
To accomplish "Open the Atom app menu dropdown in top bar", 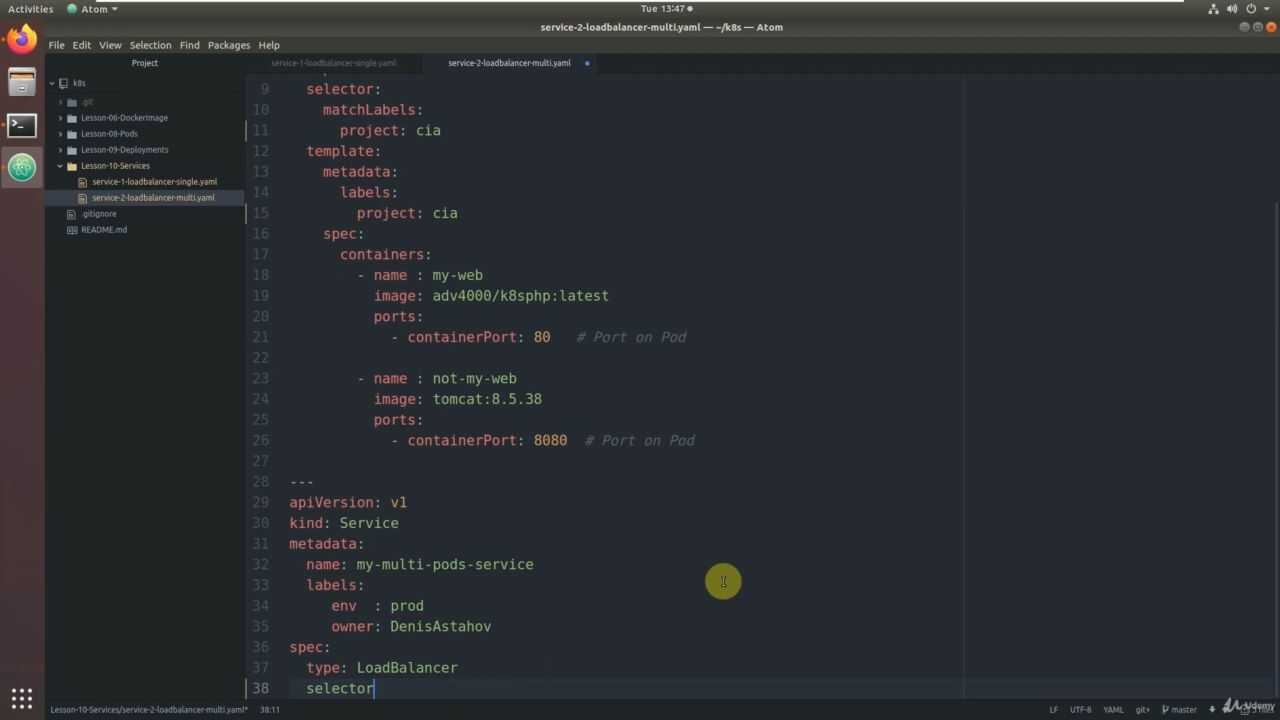I will click(92, 9).
